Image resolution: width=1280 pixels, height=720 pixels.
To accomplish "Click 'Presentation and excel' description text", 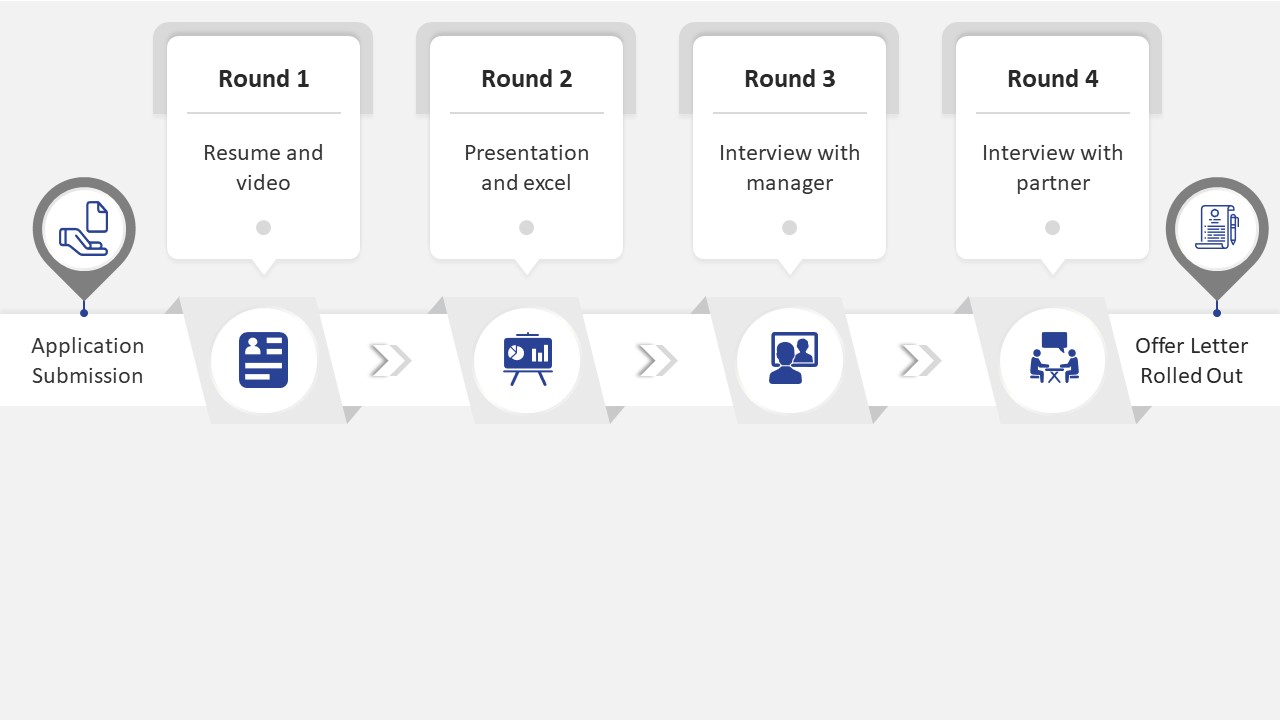I will pos(527,168).
